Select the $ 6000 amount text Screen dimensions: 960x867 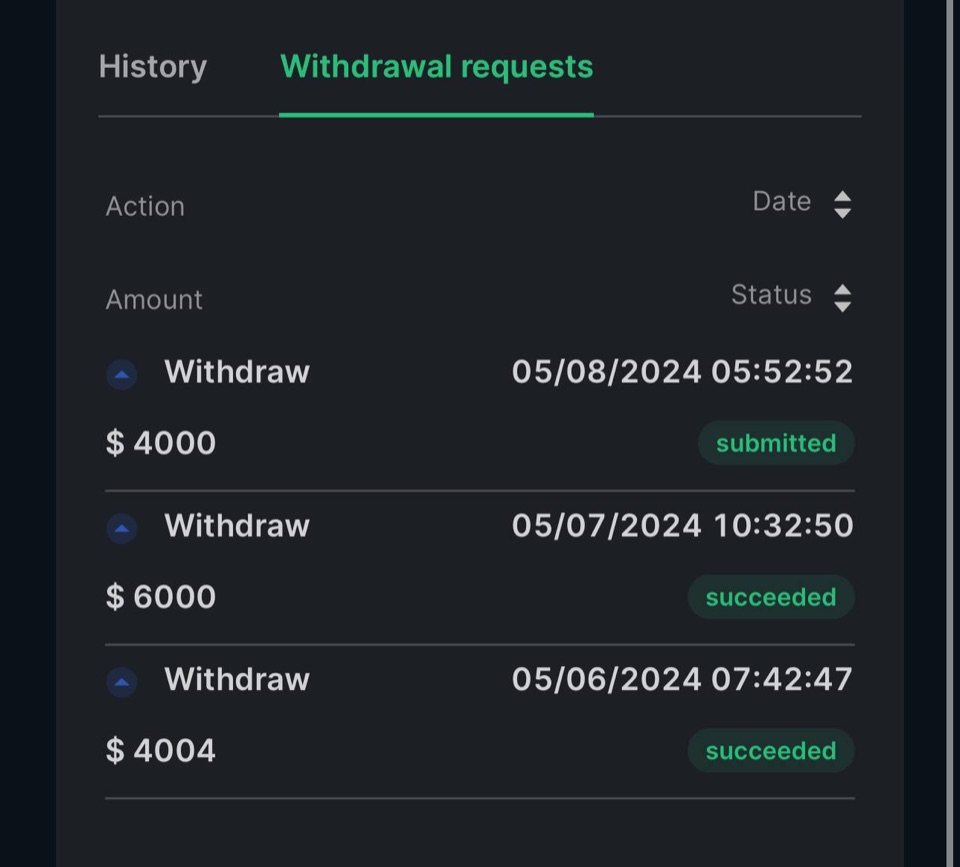[160, 596]
